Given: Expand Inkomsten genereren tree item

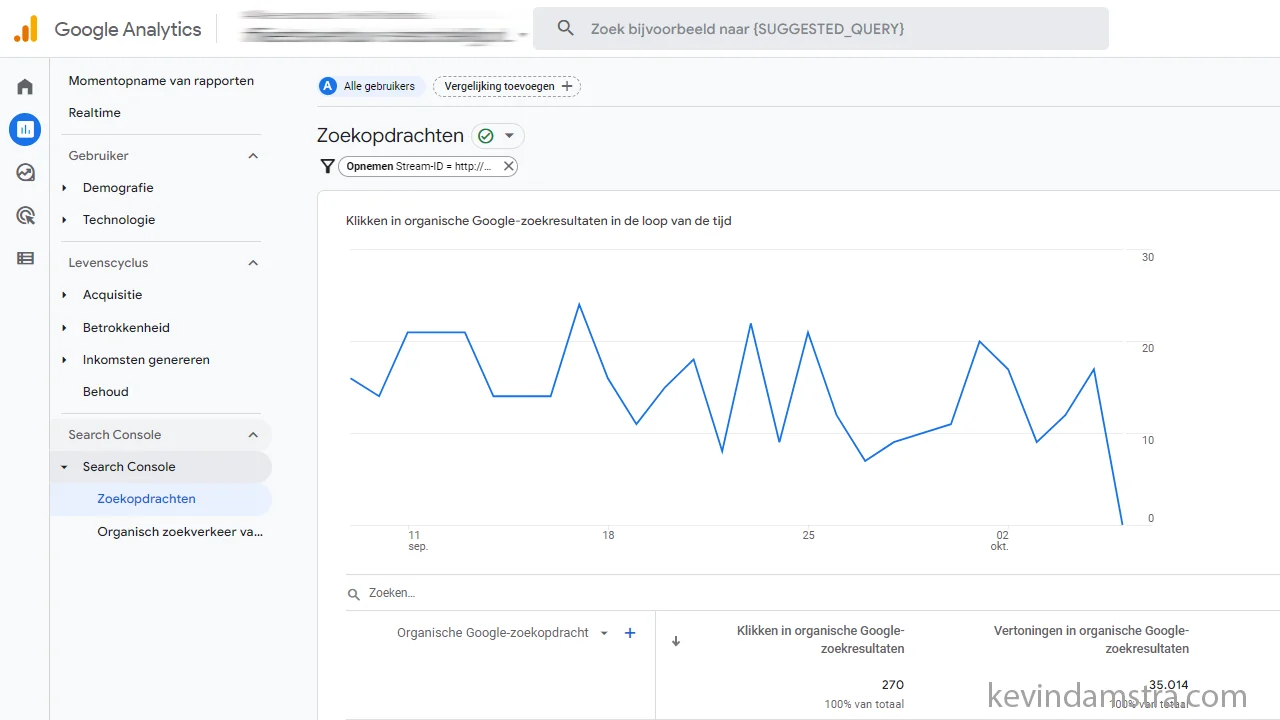Looking at the screenshot, I should pyautogui.click(x=65, y=360).
